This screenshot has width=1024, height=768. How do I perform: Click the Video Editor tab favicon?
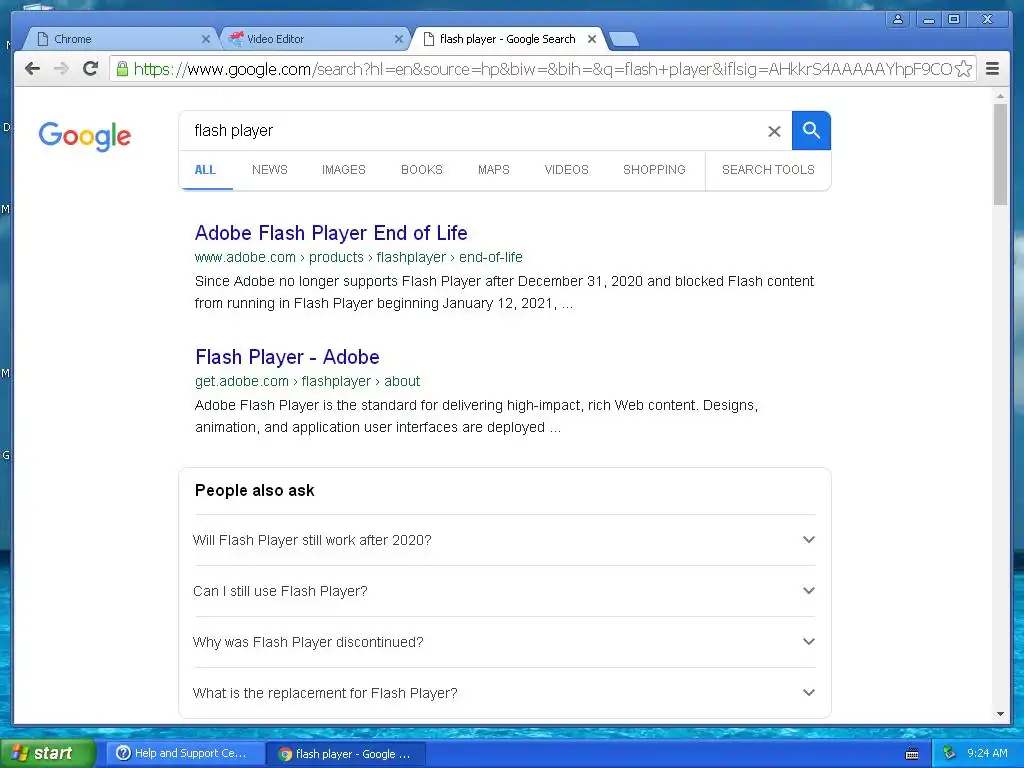(236, 39)
